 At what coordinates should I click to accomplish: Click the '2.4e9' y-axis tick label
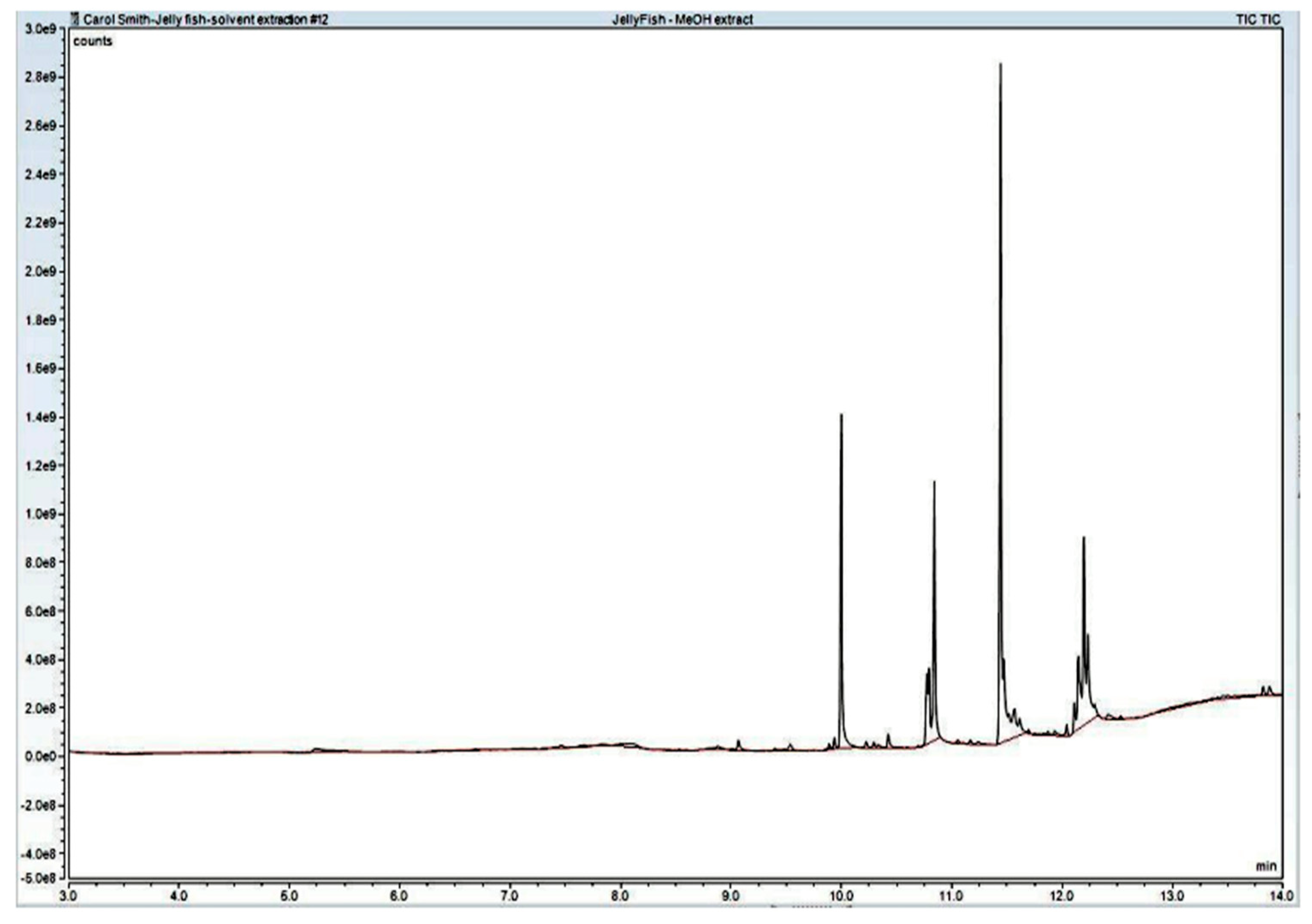click(x=41, y=175)
